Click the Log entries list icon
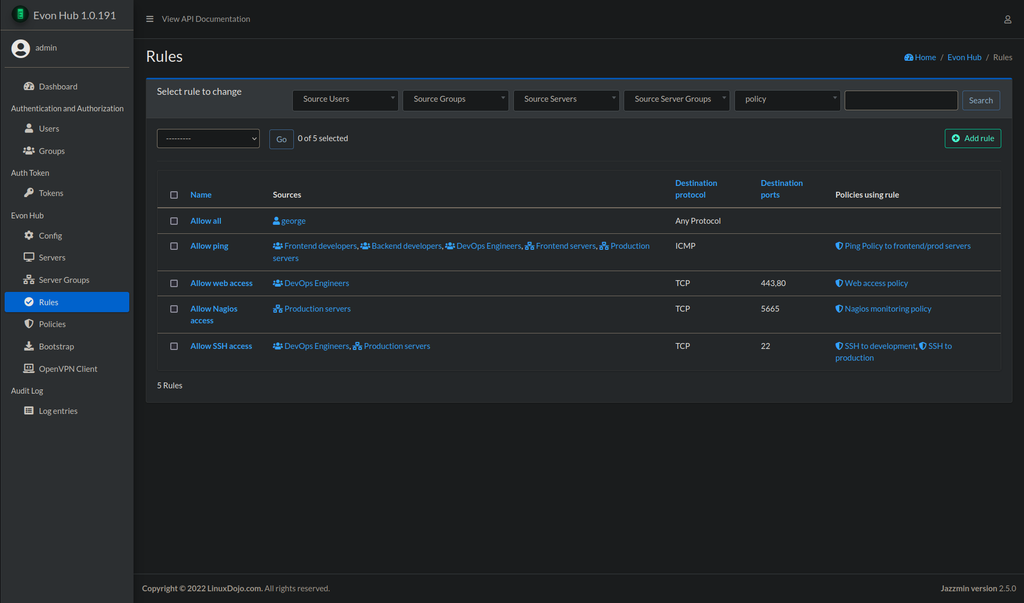This screenshot has width=1024, height=603. click(x=29, y=411)
